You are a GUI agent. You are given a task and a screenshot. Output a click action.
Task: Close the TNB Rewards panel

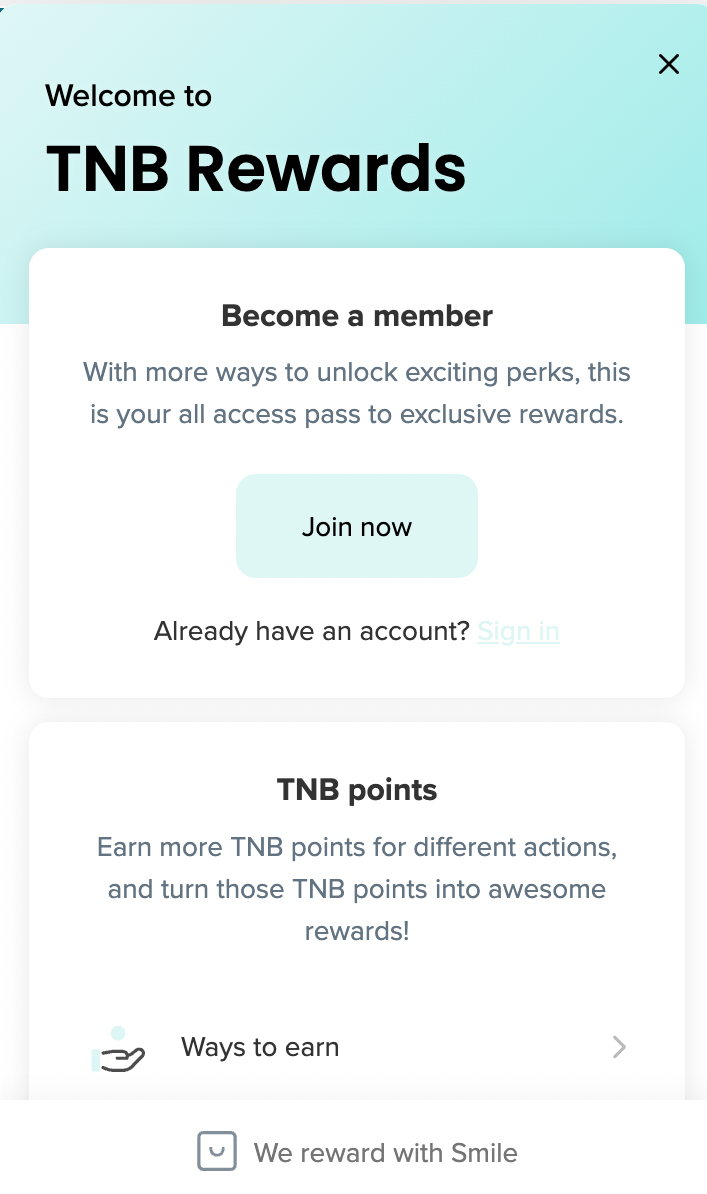point(668,65)
